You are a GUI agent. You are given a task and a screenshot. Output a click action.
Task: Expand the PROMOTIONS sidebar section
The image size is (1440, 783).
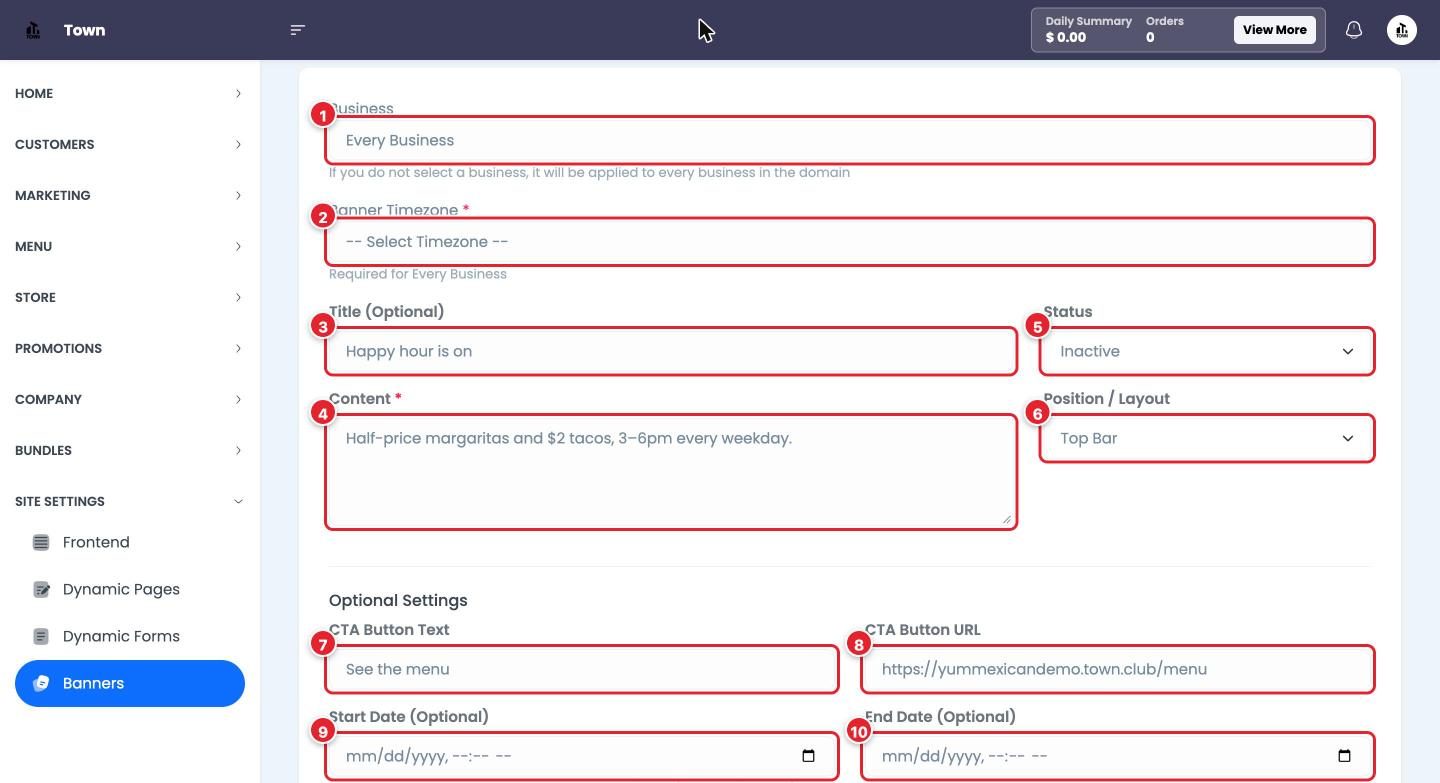pos(130,348)
